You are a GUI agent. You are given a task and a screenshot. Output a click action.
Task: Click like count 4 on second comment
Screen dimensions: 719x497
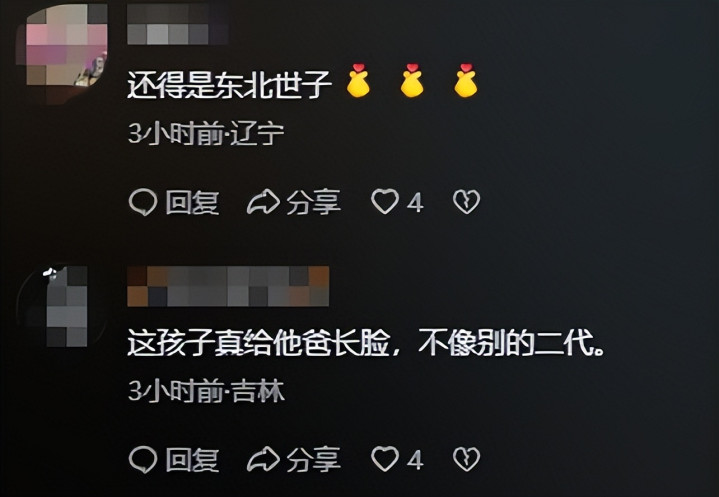(415, 459)
